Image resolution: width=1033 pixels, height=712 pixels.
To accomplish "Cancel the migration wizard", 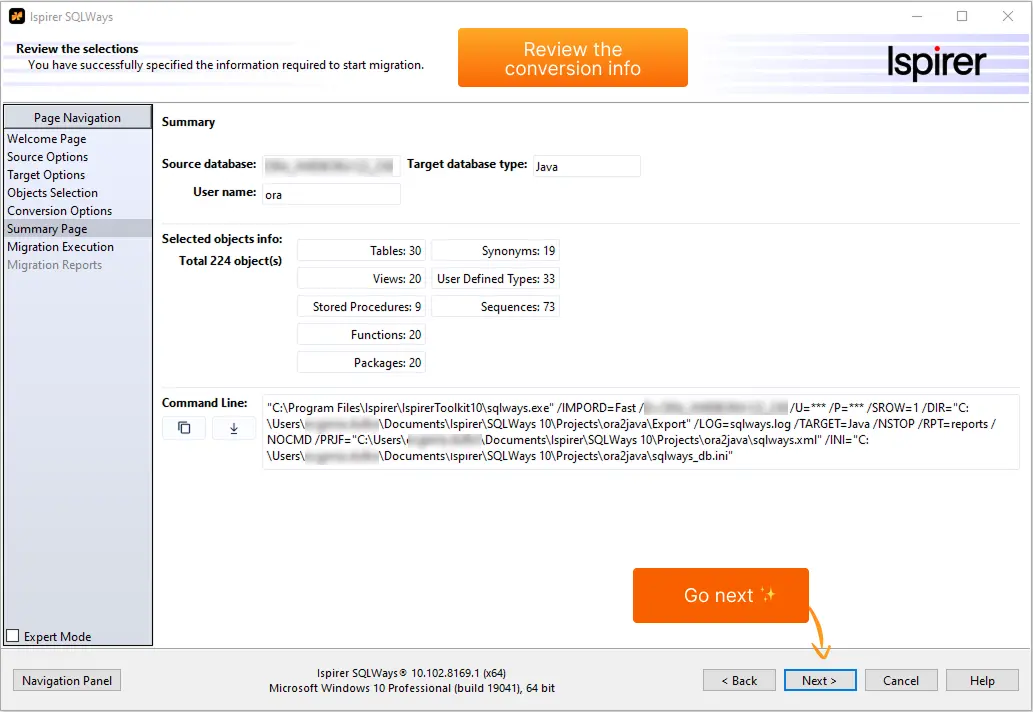I will 901,680.
